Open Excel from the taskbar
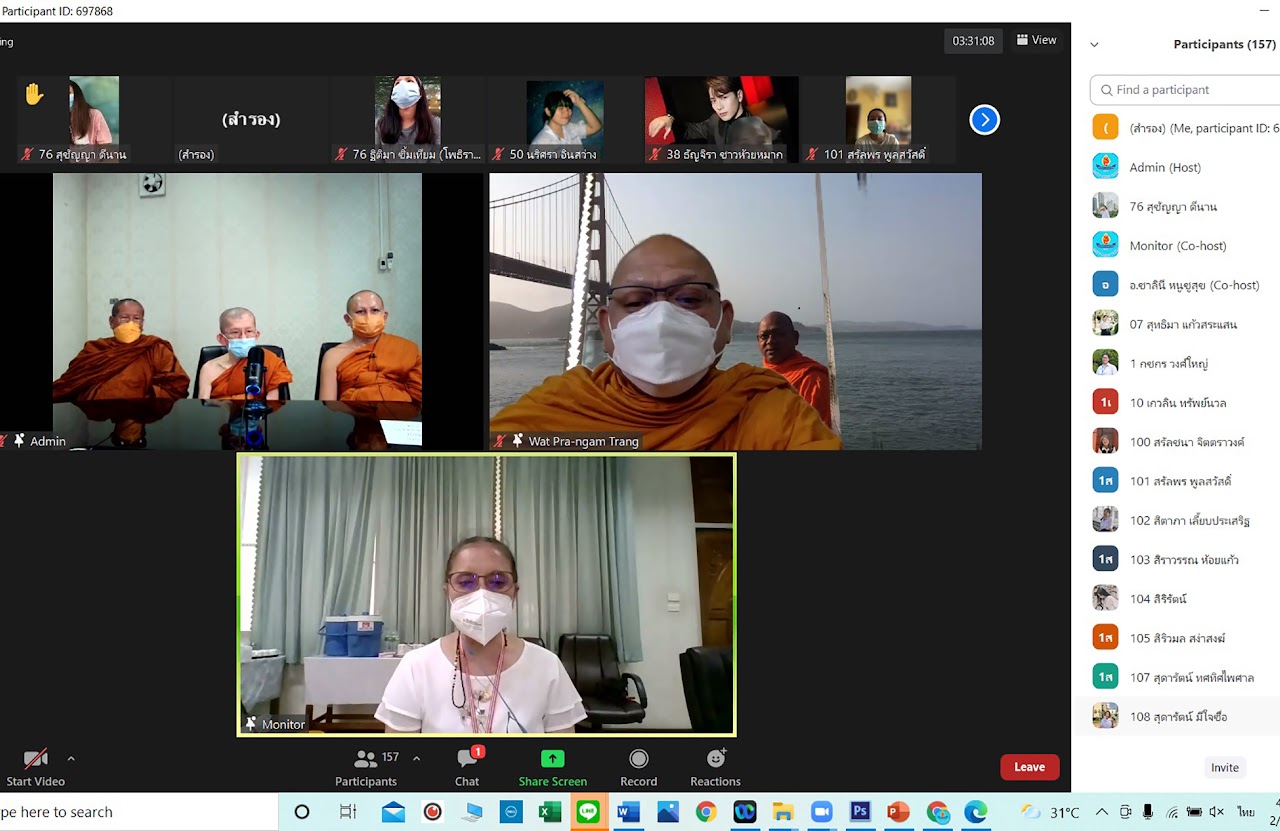 549,812
